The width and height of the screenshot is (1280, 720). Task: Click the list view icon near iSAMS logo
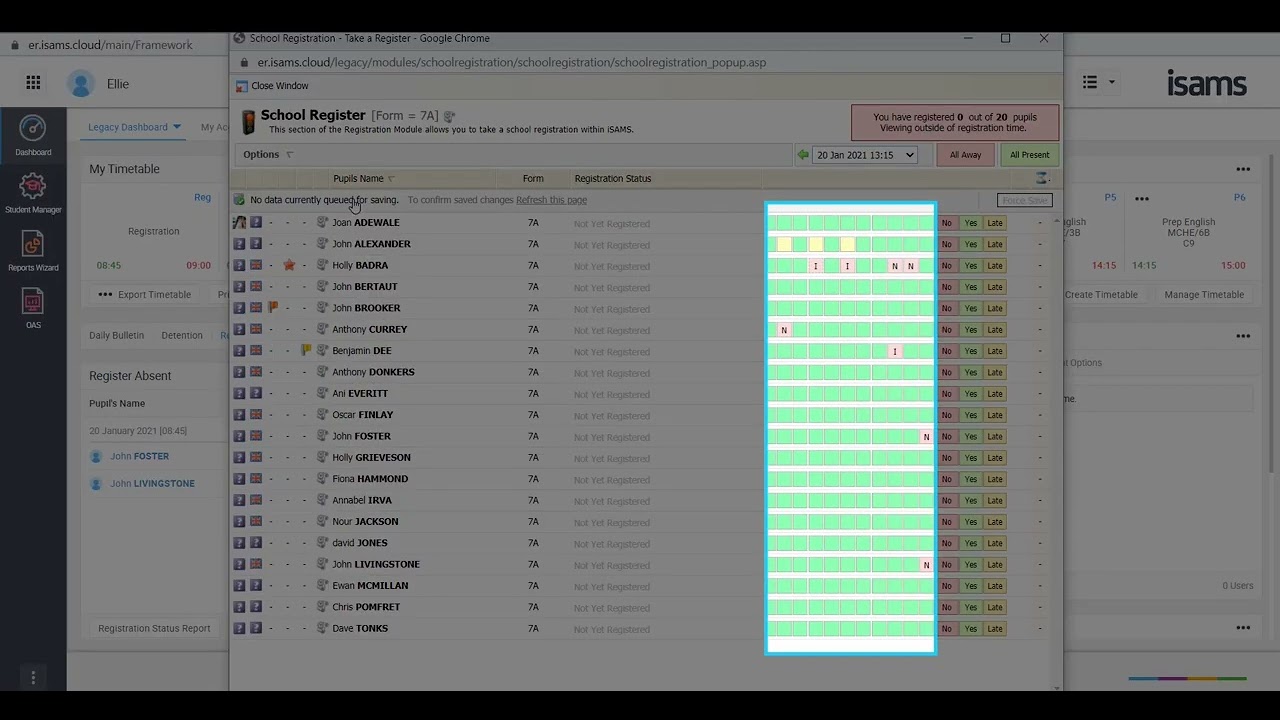coord(1090,82)
